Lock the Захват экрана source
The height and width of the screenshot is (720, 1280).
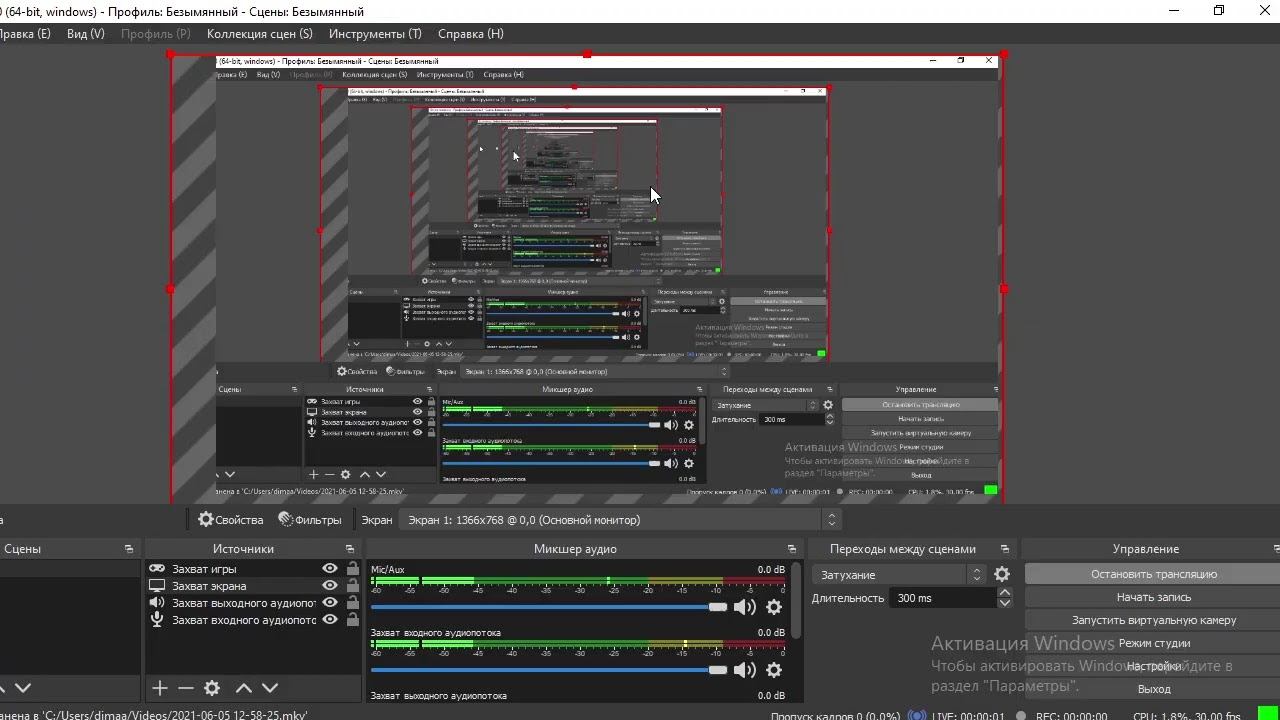[x=352, y=586]
